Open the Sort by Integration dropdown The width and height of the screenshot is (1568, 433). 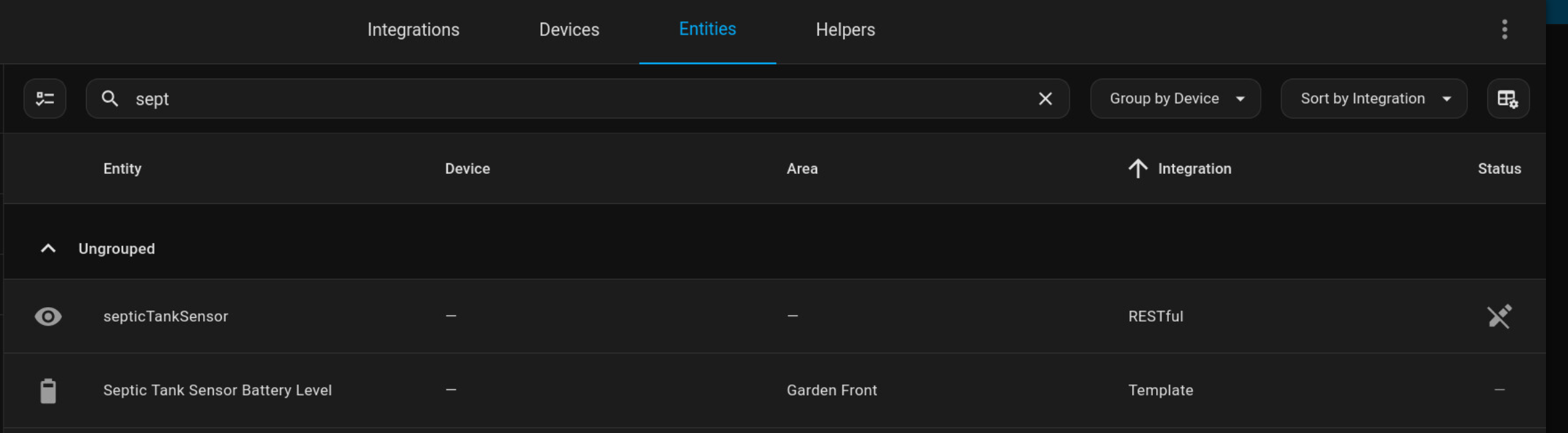tap(1373, 99)
